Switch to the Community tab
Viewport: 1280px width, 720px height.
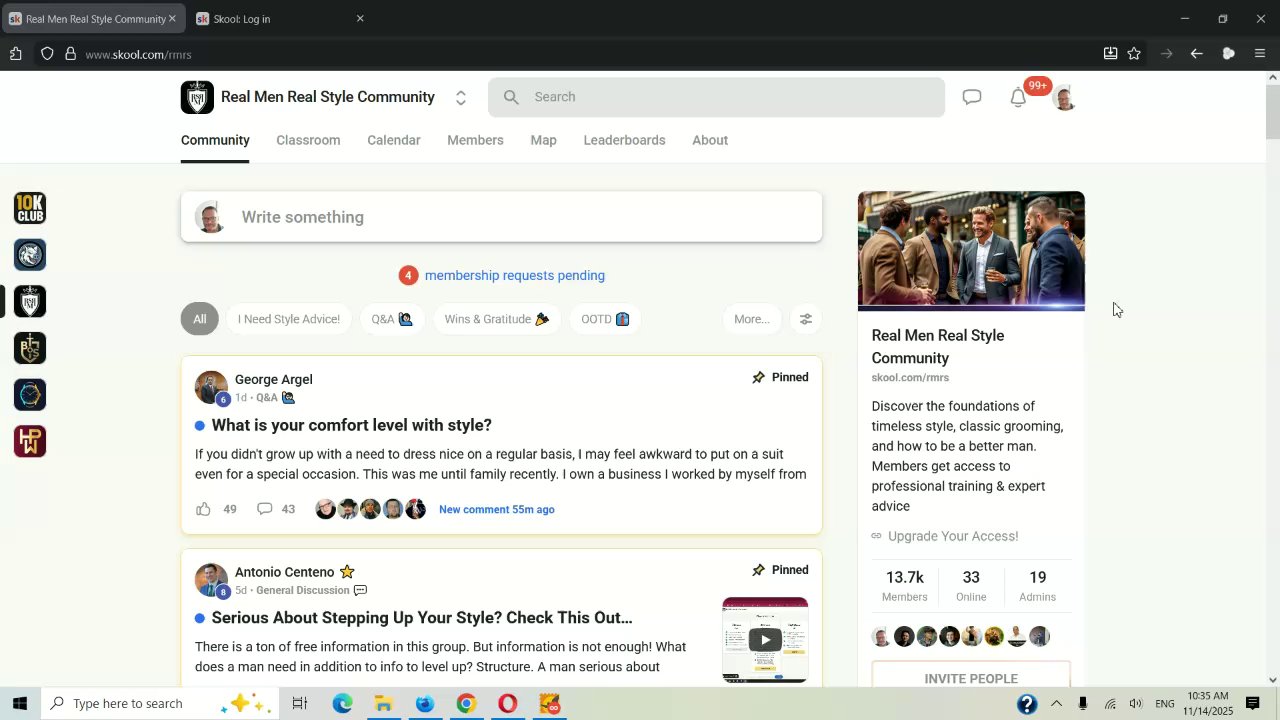215,140
